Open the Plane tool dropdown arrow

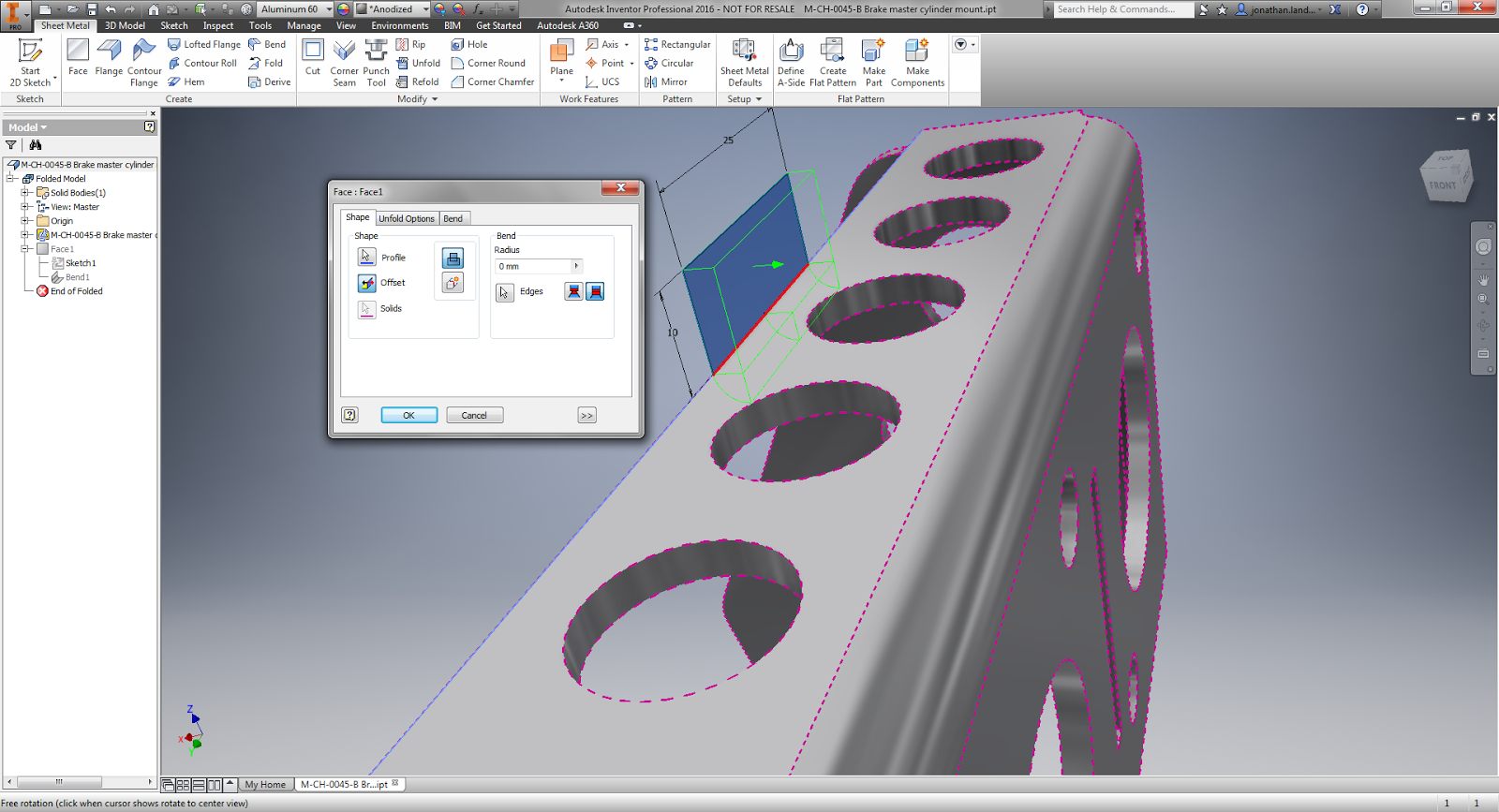pos(561,81)
